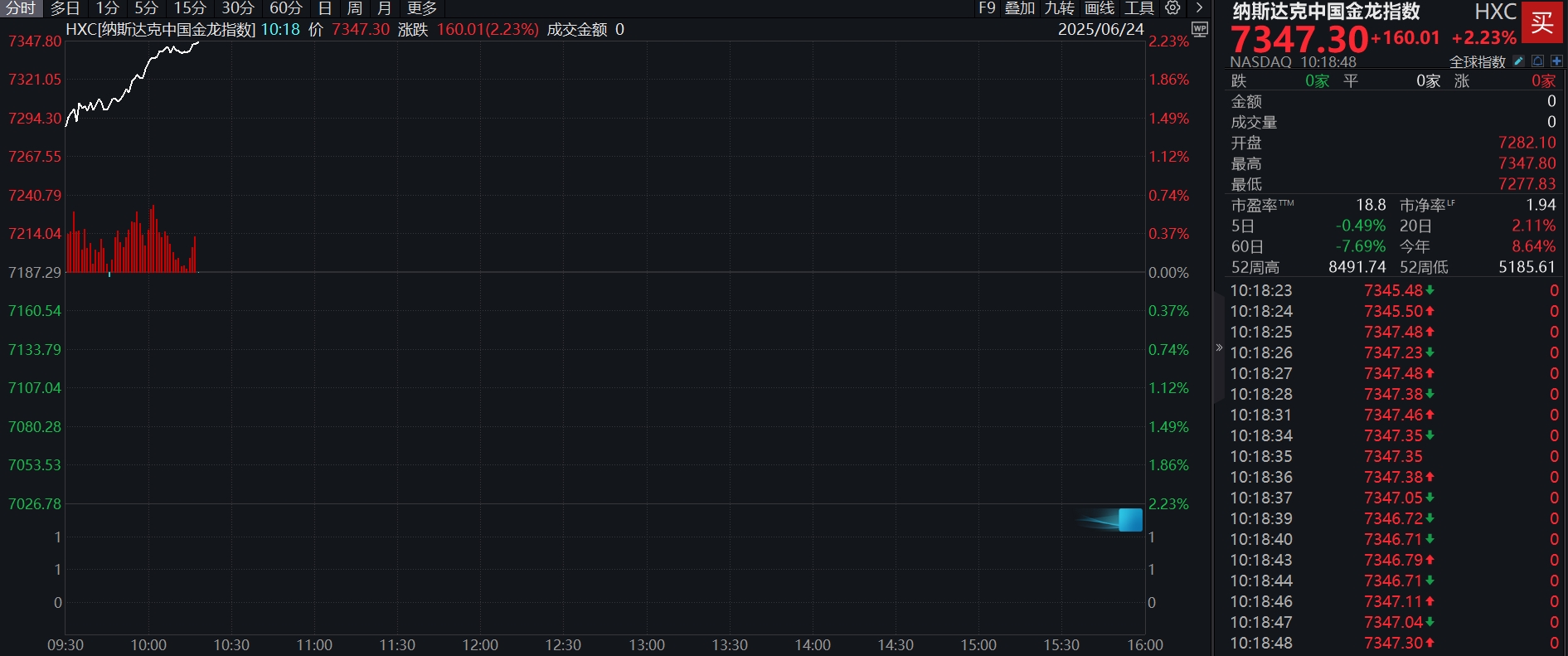Select the 周 weekly chart tab

tap(355, 8)
